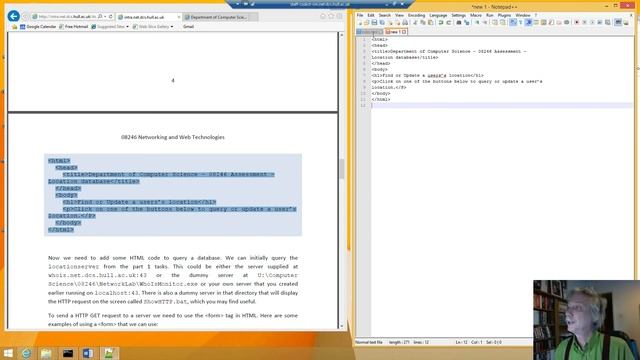
Task: Click the Add to Favorites bar star icon
Action: 14,27
